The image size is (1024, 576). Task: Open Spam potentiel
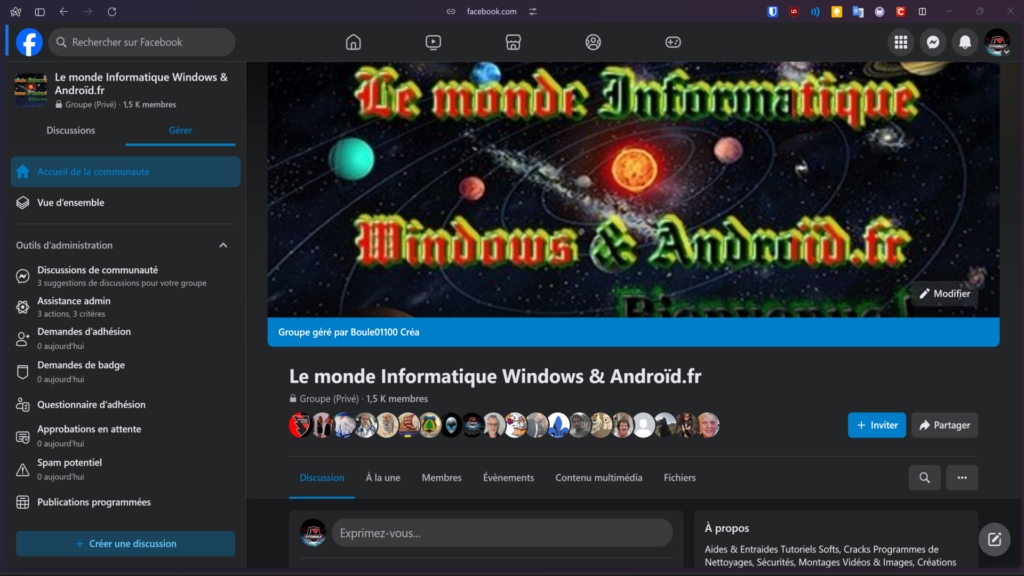click(125, 469)
